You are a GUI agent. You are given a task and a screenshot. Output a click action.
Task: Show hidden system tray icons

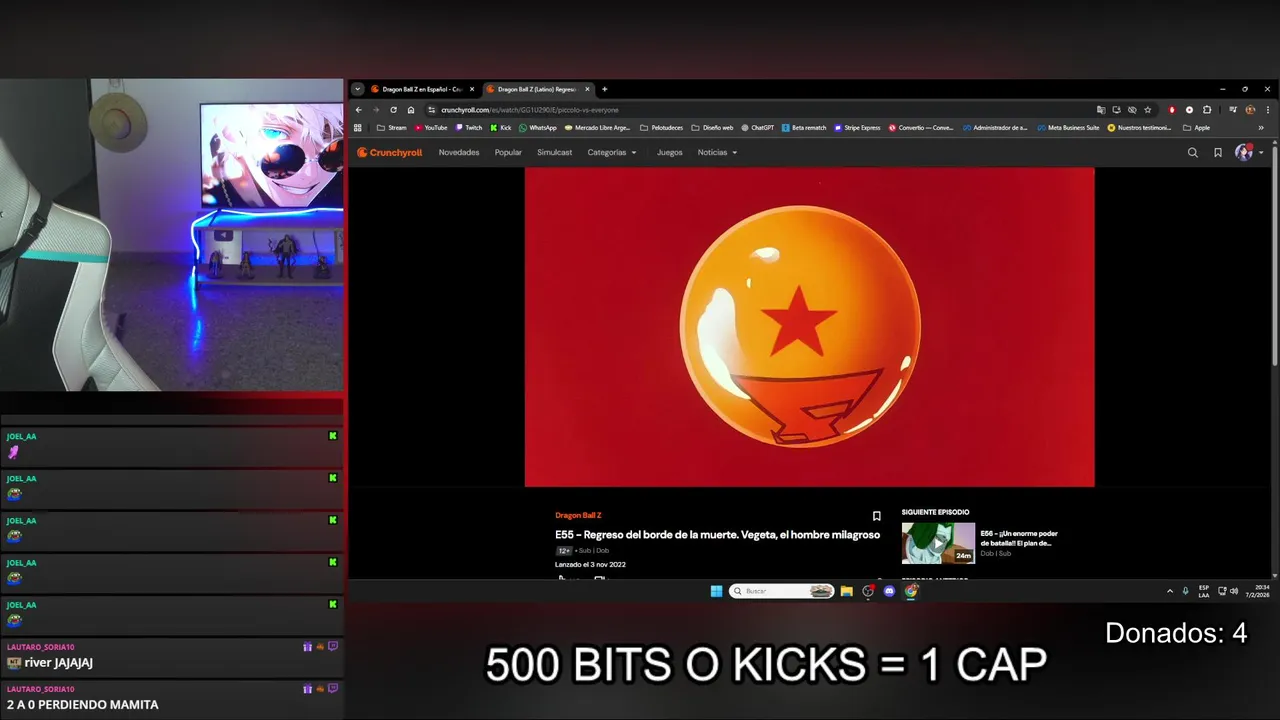[1170, 591]
